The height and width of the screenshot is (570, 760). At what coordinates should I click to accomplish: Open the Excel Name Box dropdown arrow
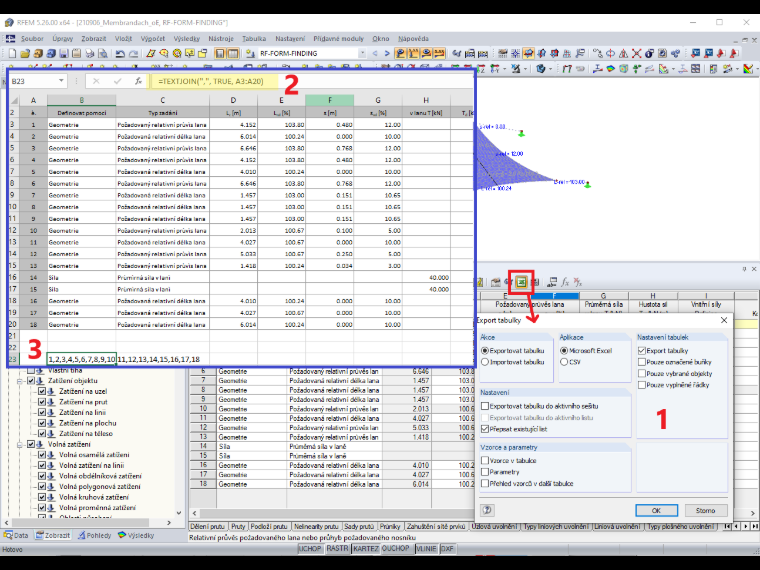pyautogui.click(x=61, y=81)
